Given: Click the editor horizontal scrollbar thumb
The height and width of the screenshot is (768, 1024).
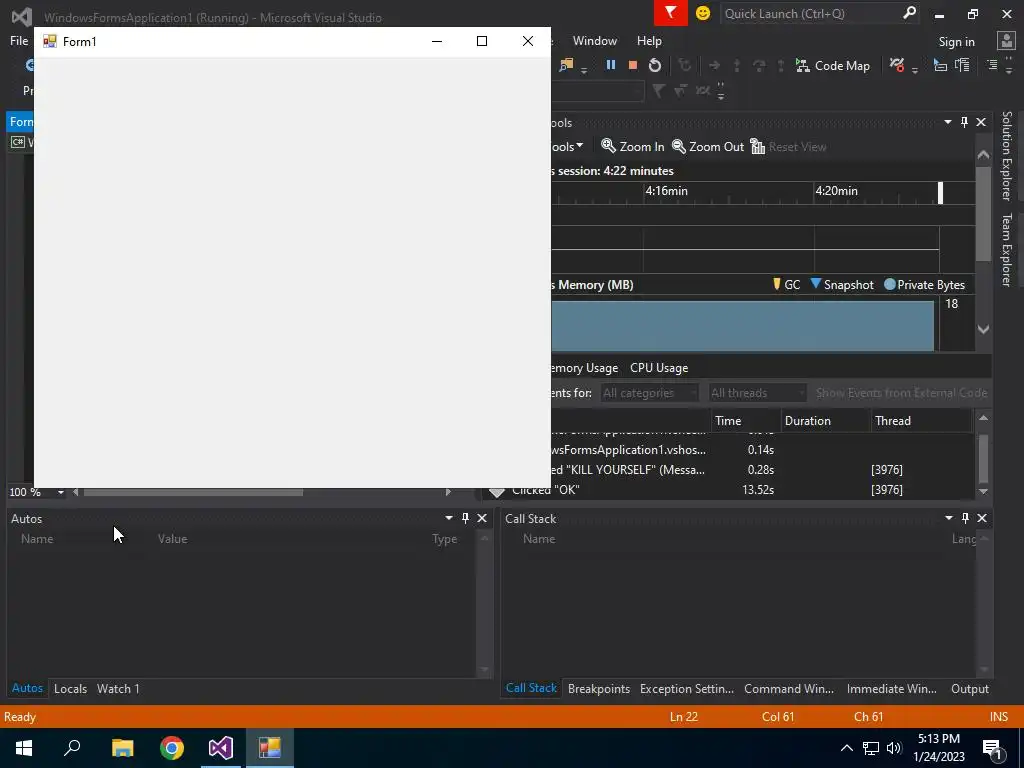Looking at the screenshot, I should 193,492.
